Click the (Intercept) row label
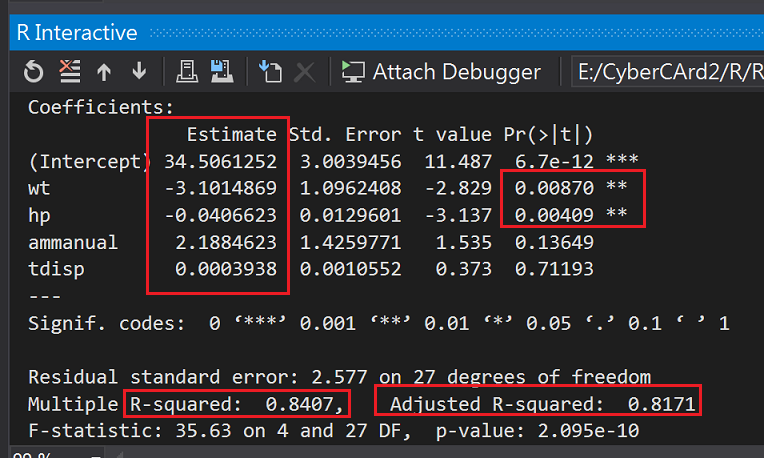Image resolution: width=764 pixels, height=458 pixels. point(90,162)
